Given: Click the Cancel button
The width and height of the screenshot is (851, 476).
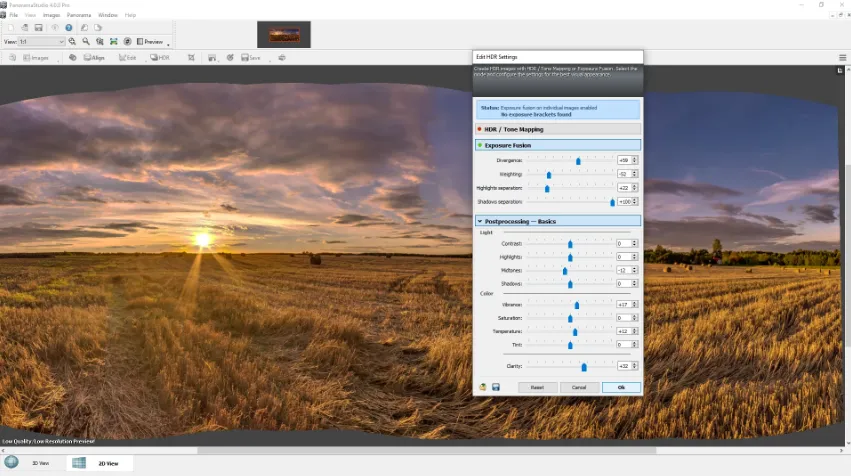Looking at the screenshot, I should pyautogui.click(x=579, y=388).
